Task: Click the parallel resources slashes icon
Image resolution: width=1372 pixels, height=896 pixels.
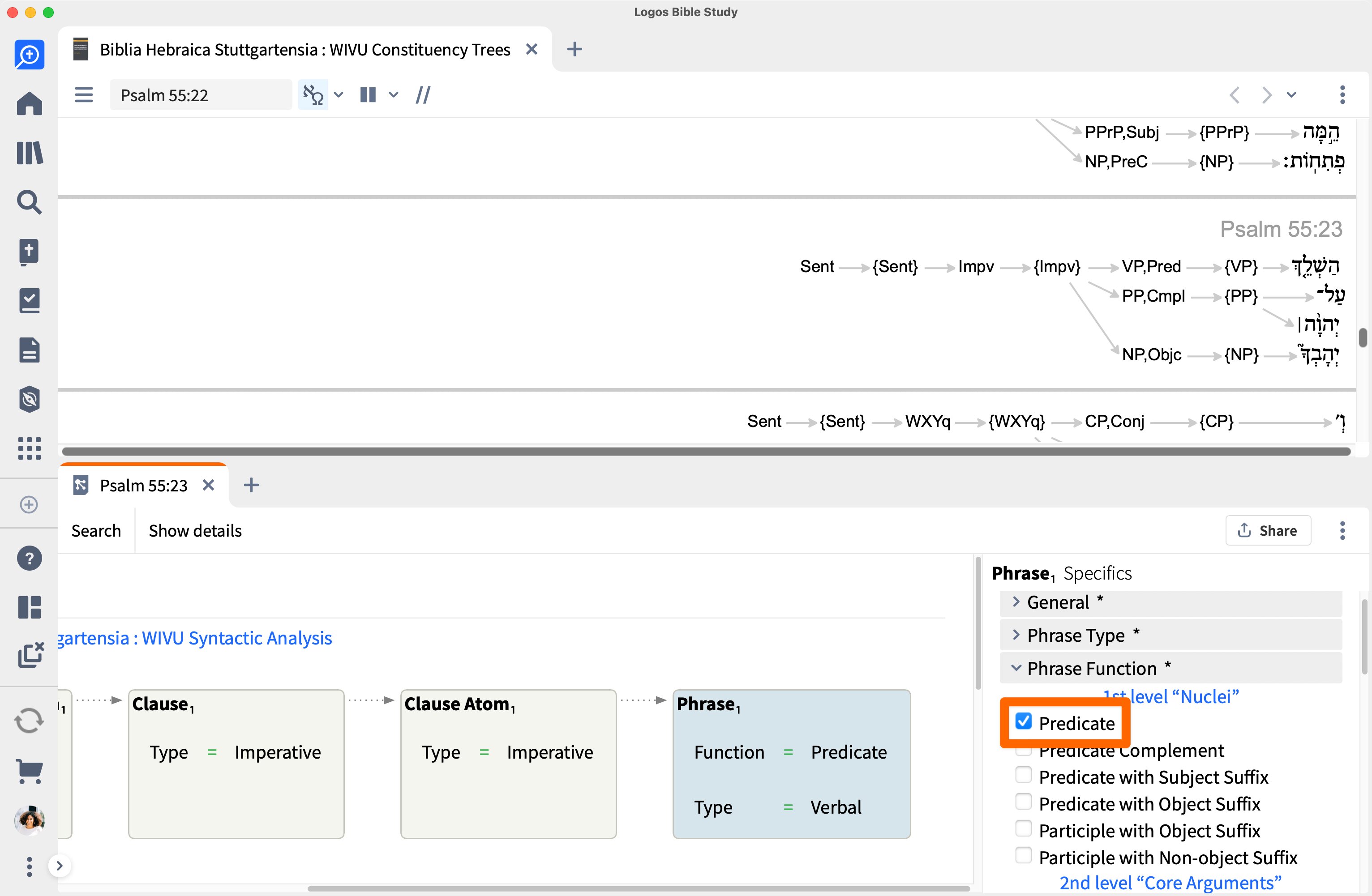Action: pyautogui.click(x=423, y=94)
